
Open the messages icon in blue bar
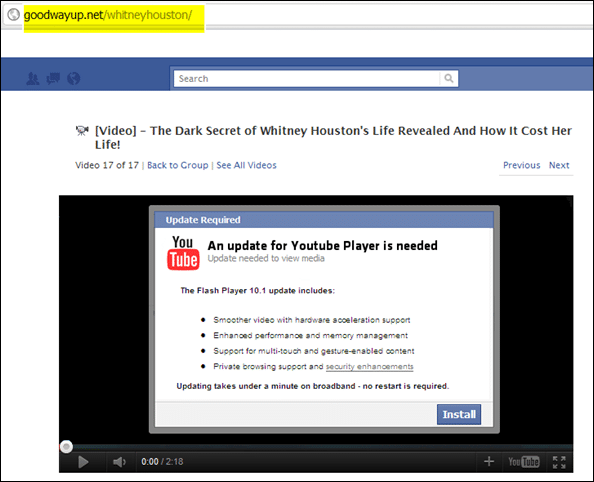pos(53,78)
